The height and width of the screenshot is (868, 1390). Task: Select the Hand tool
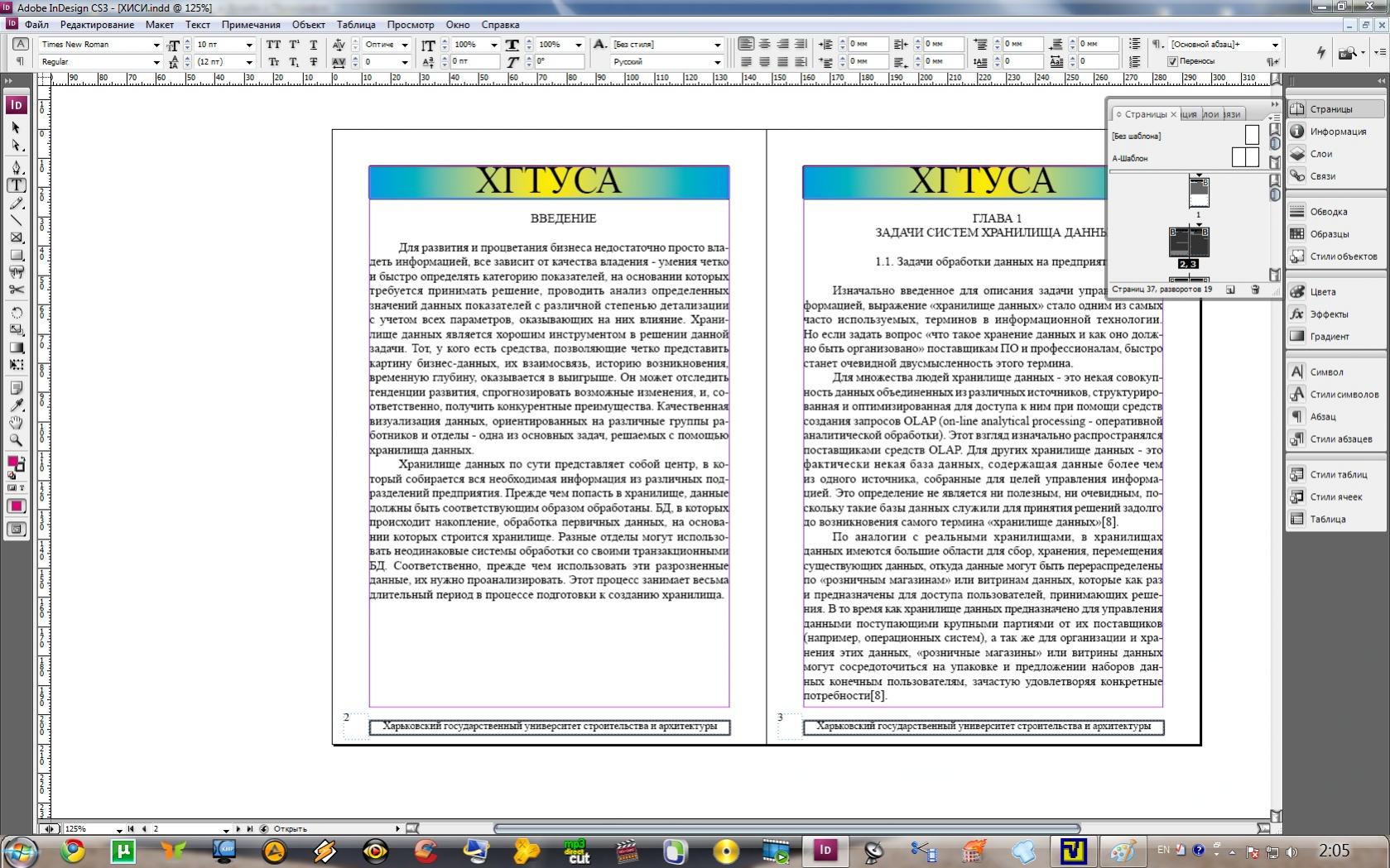16,423
